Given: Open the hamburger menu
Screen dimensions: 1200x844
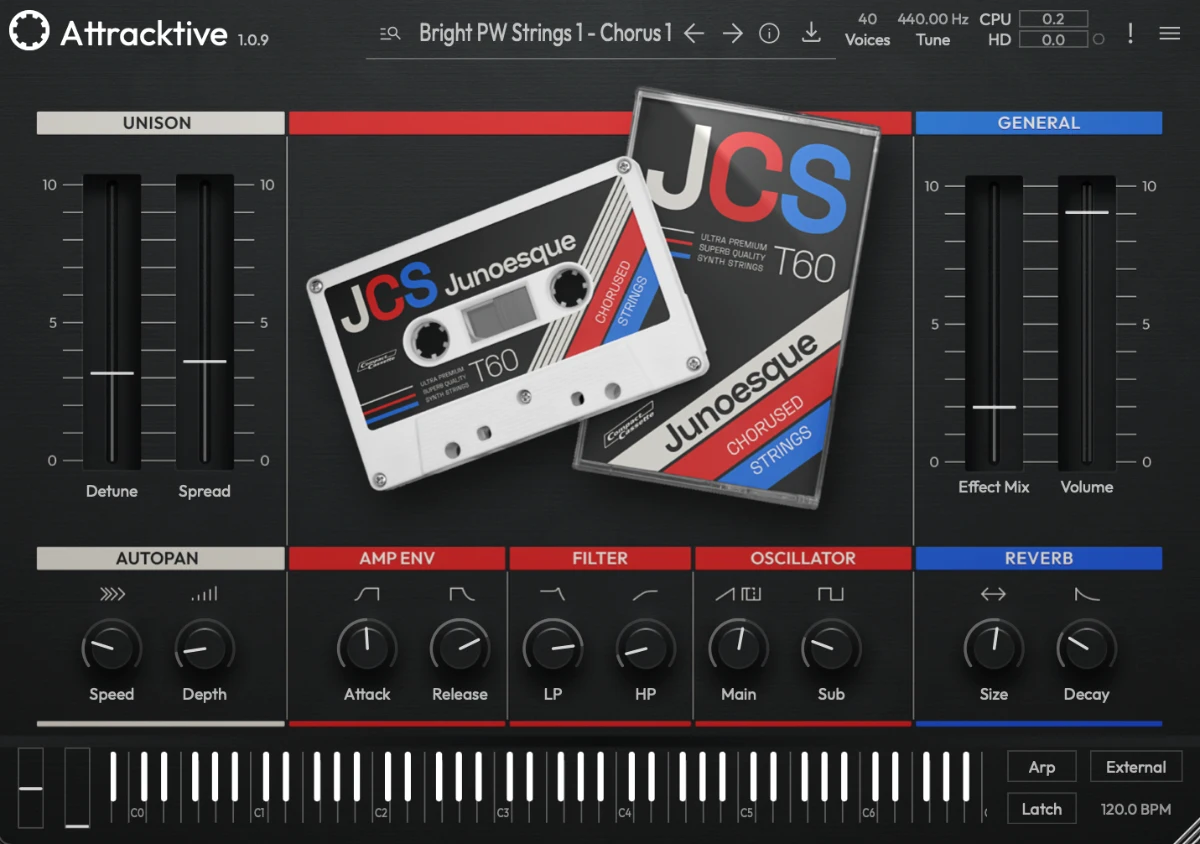Looking at the screenshot, I should [x=1168, y=32].
